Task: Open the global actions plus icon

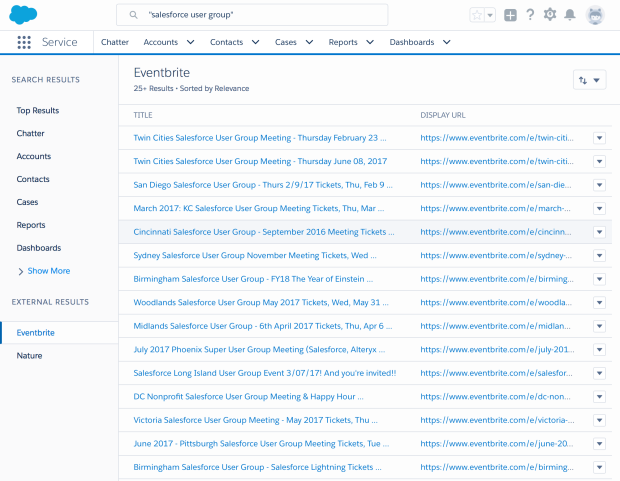Action: click(510, 15)
